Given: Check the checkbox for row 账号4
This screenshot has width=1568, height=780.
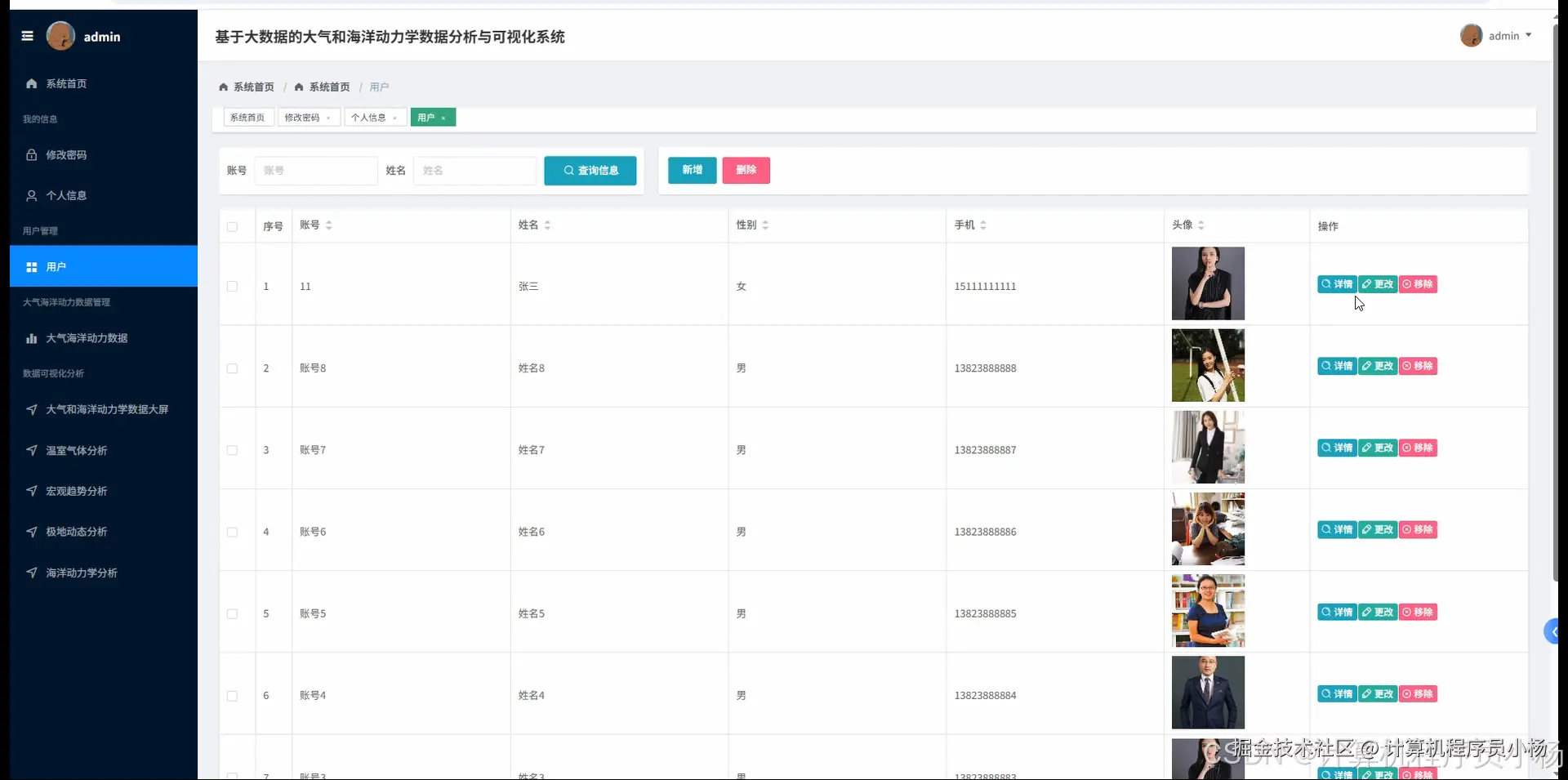Looking at the screenshot, I should [233, 696].
